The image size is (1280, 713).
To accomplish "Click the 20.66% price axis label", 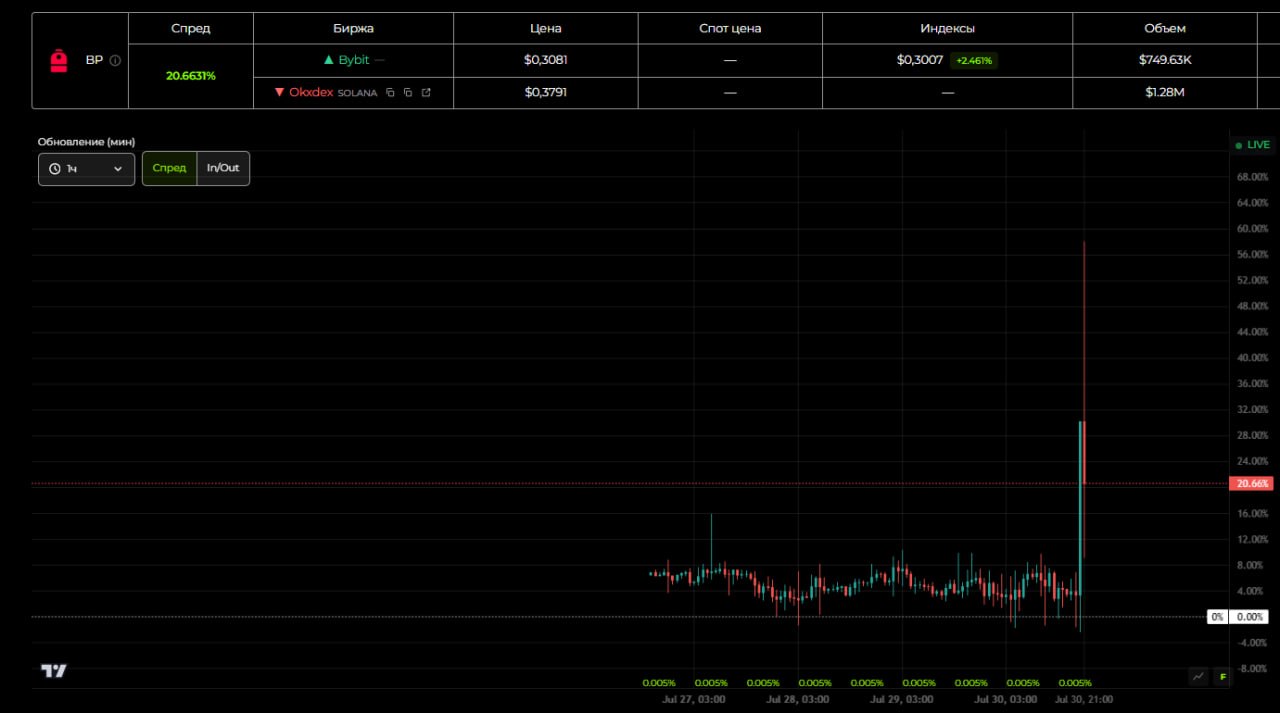I will click(x=1252, y=484).
